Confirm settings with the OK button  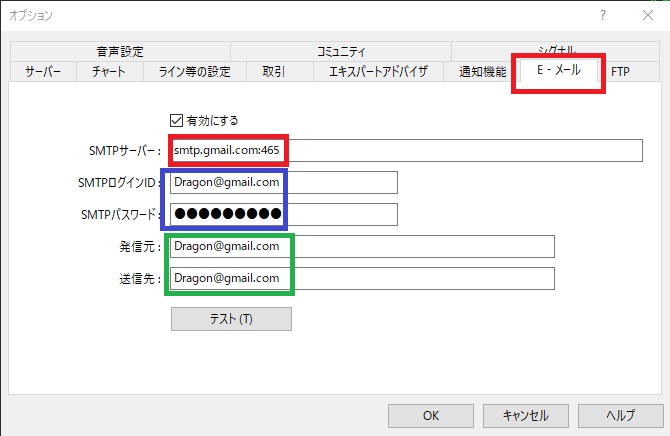coord(431,416)
